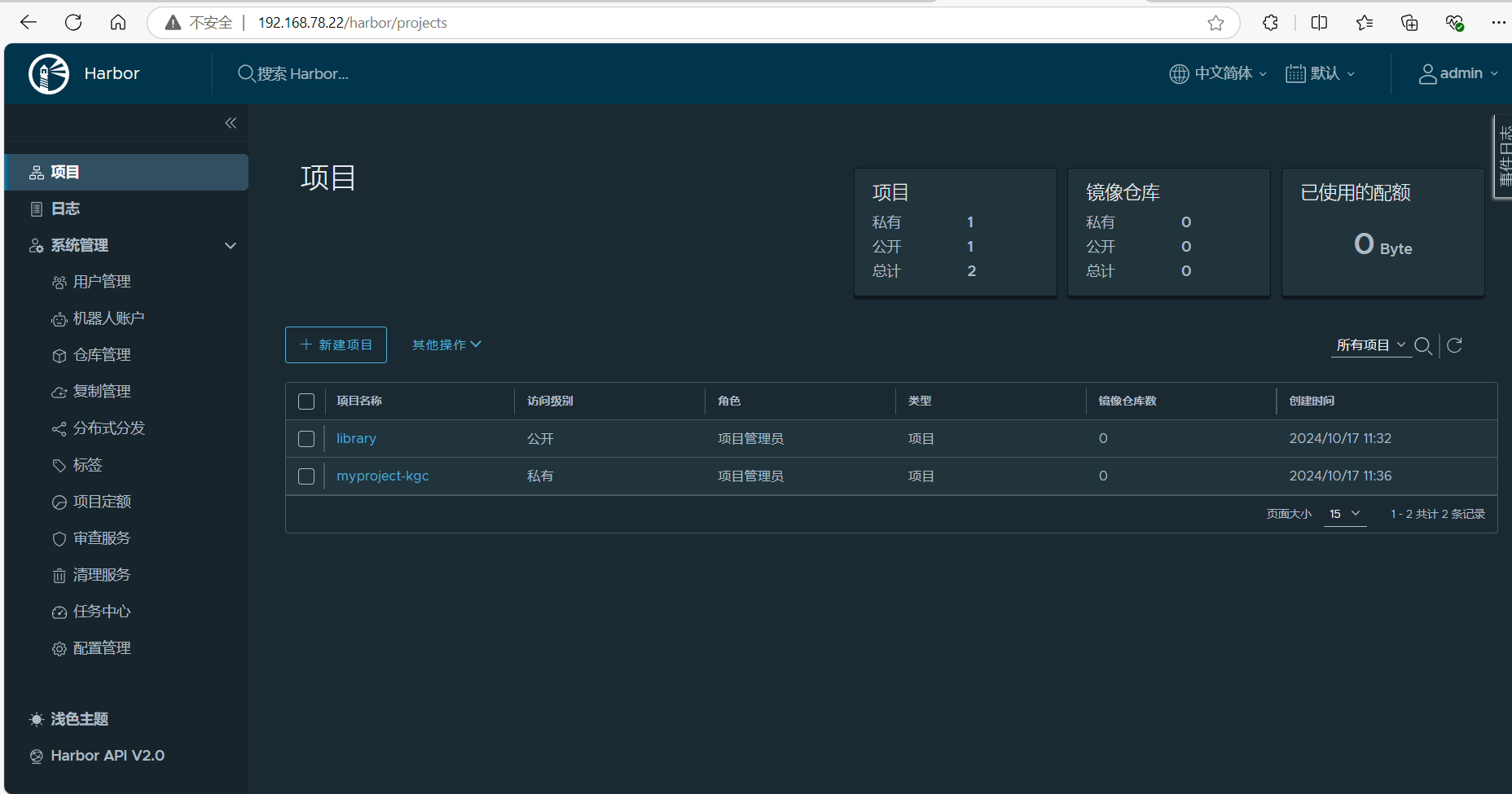Click the table search magnifier icon
Viewport: 1512px width, 794px height.
coord(1423,345)
